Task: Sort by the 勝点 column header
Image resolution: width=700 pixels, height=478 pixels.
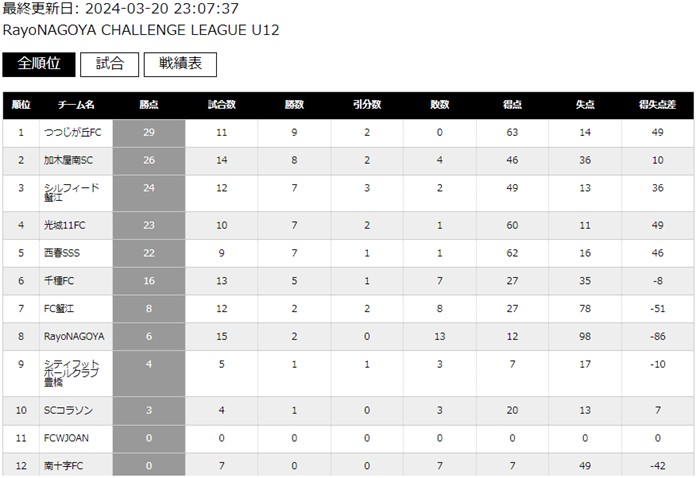Action: [x=149, y=105]
